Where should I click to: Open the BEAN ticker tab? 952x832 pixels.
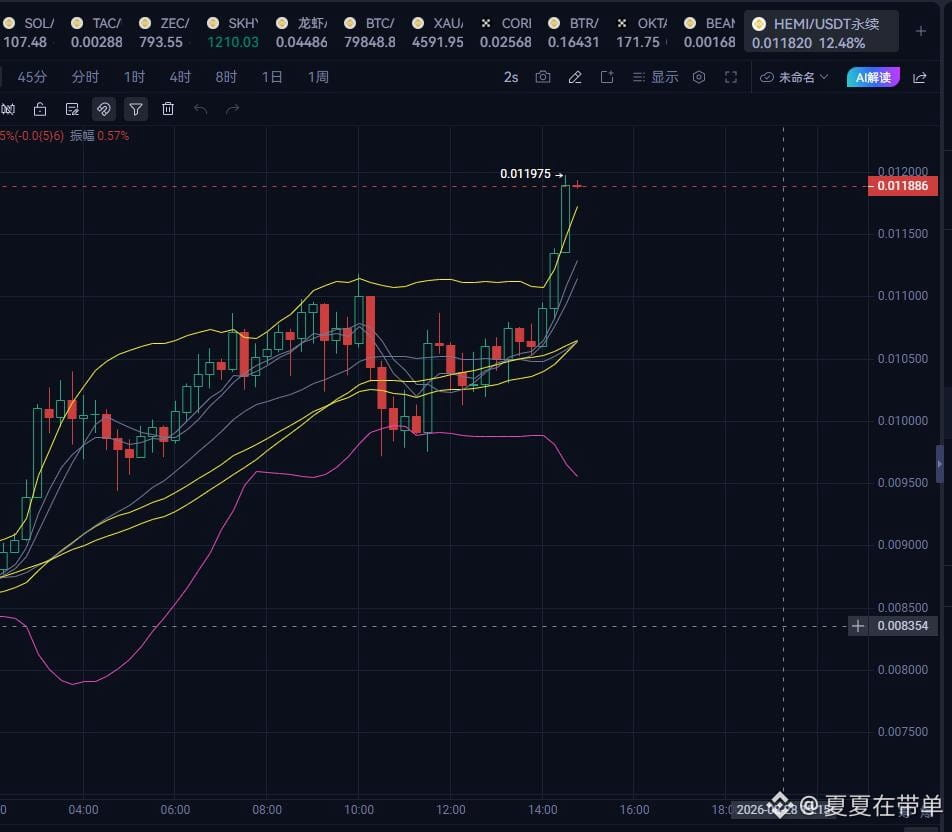tap(709, 32)
